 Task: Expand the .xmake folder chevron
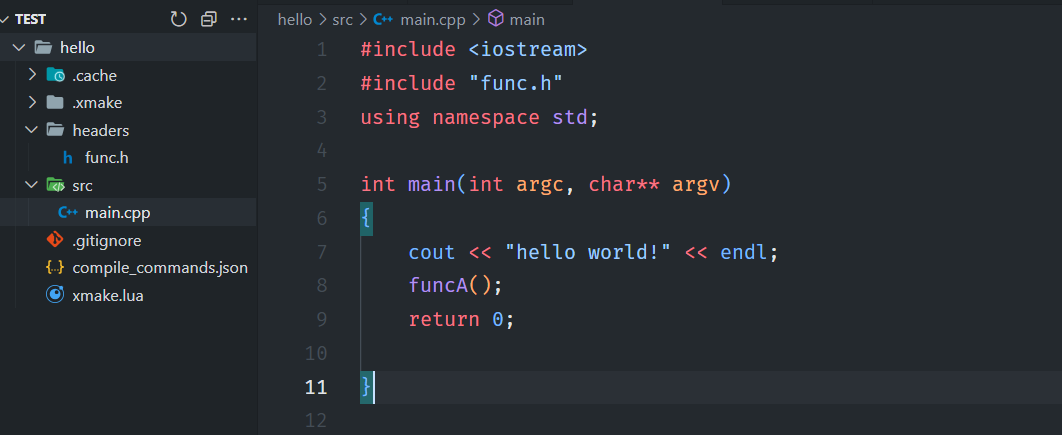31,103
